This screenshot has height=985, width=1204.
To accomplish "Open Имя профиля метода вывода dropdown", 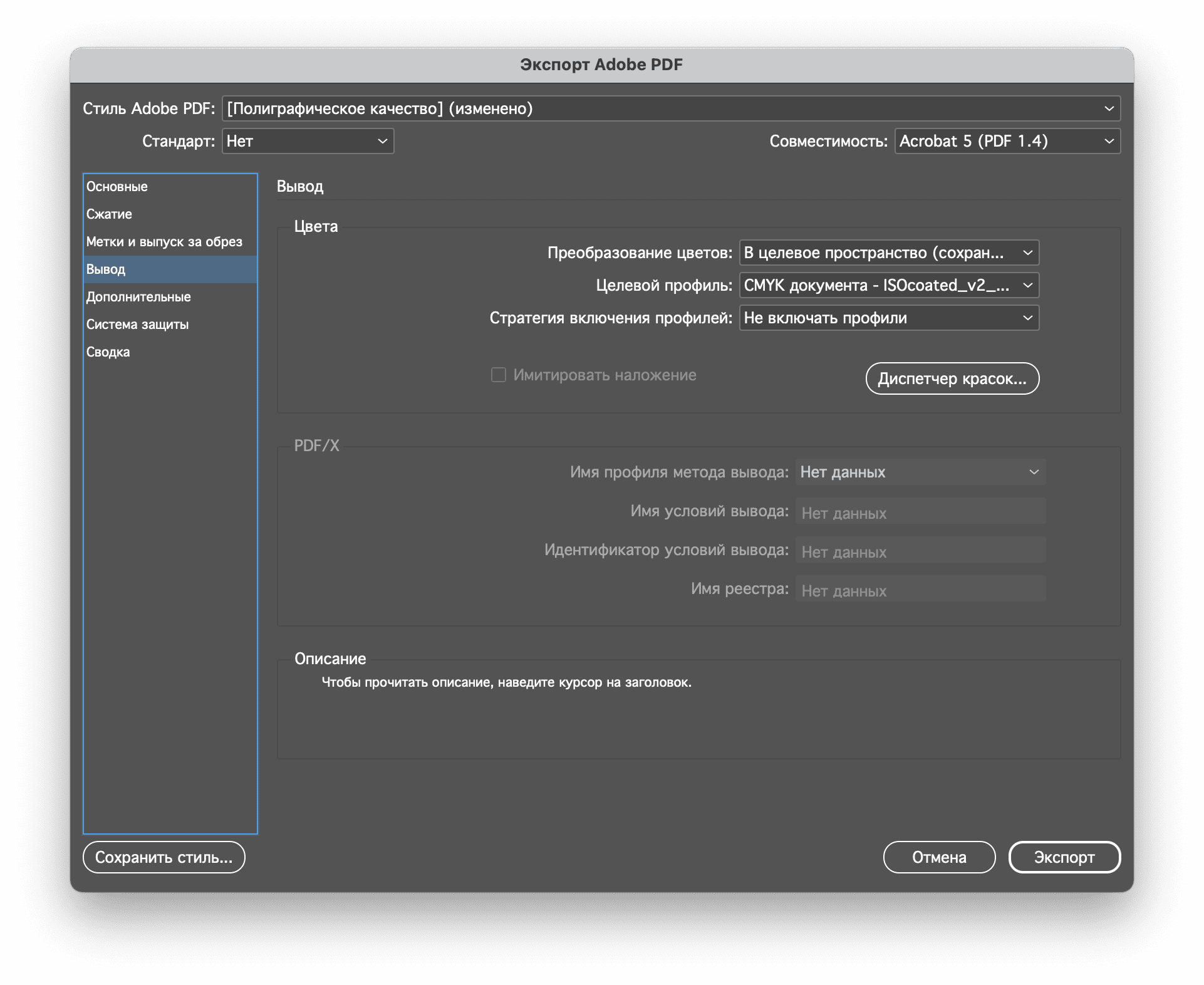I will (920, 472).
